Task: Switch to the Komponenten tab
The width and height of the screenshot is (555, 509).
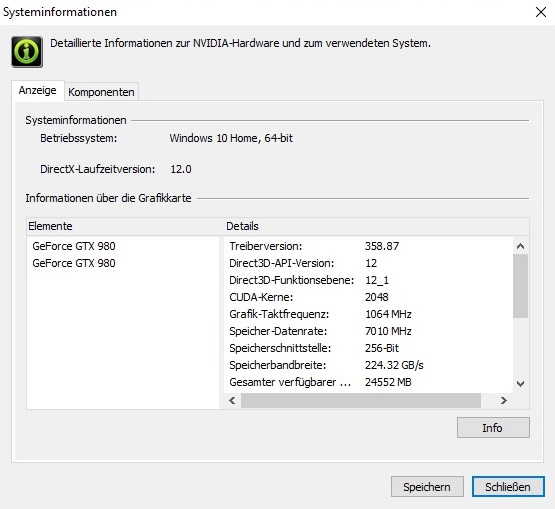Action: [x=101, y=92]
